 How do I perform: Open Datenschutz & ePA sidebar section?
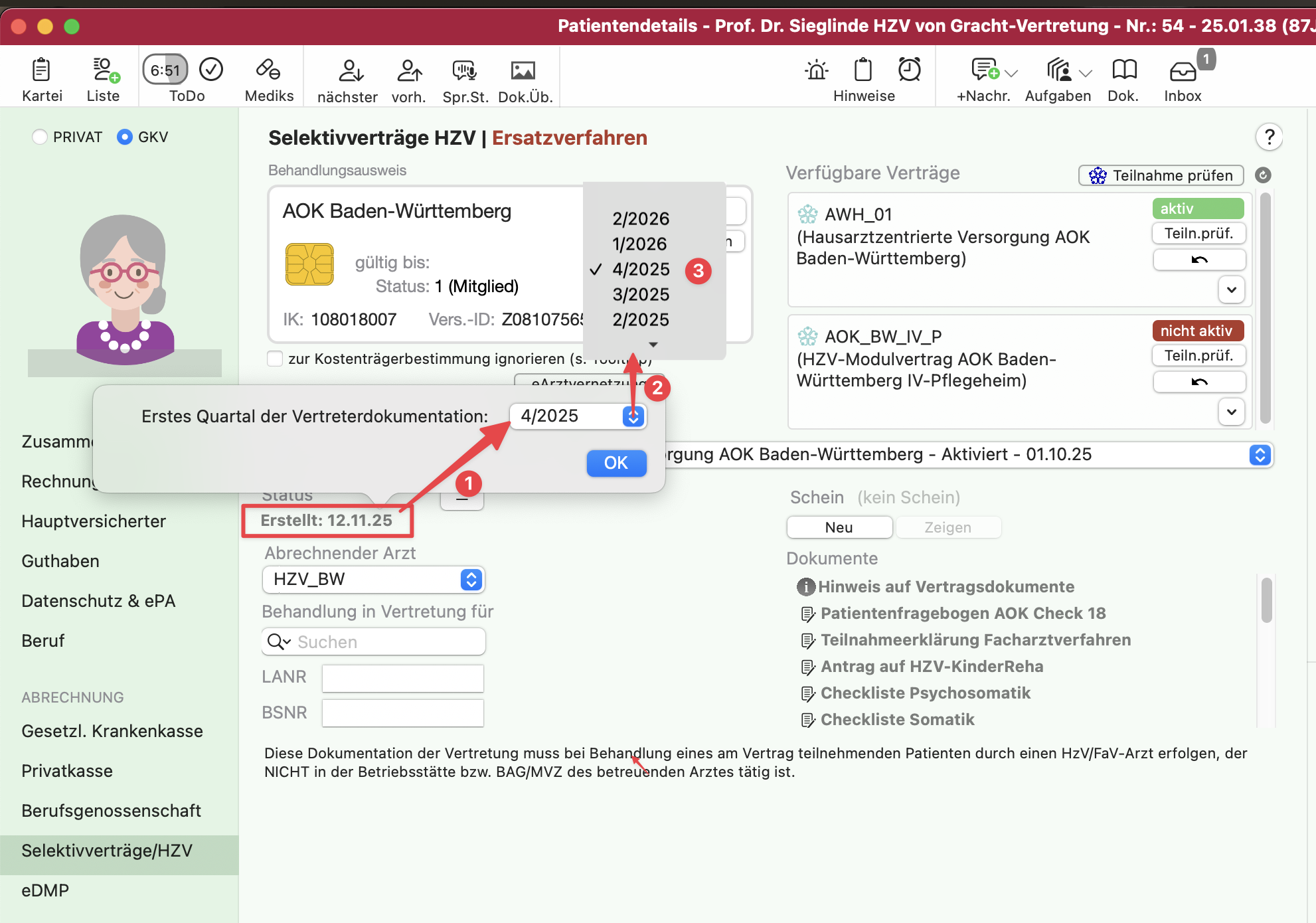(98, 601)
